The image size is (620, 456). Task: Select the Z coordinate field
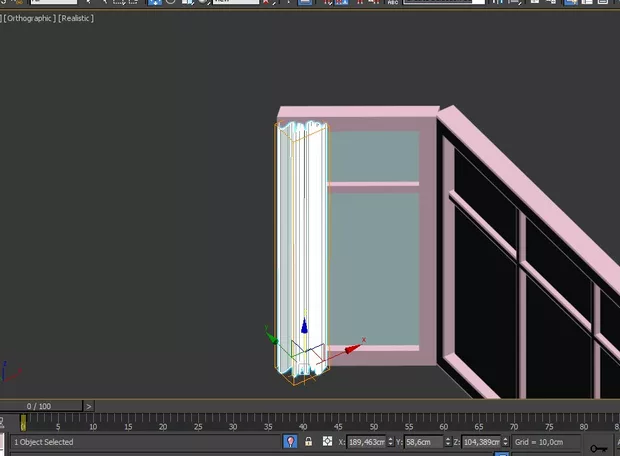[482, 441]
